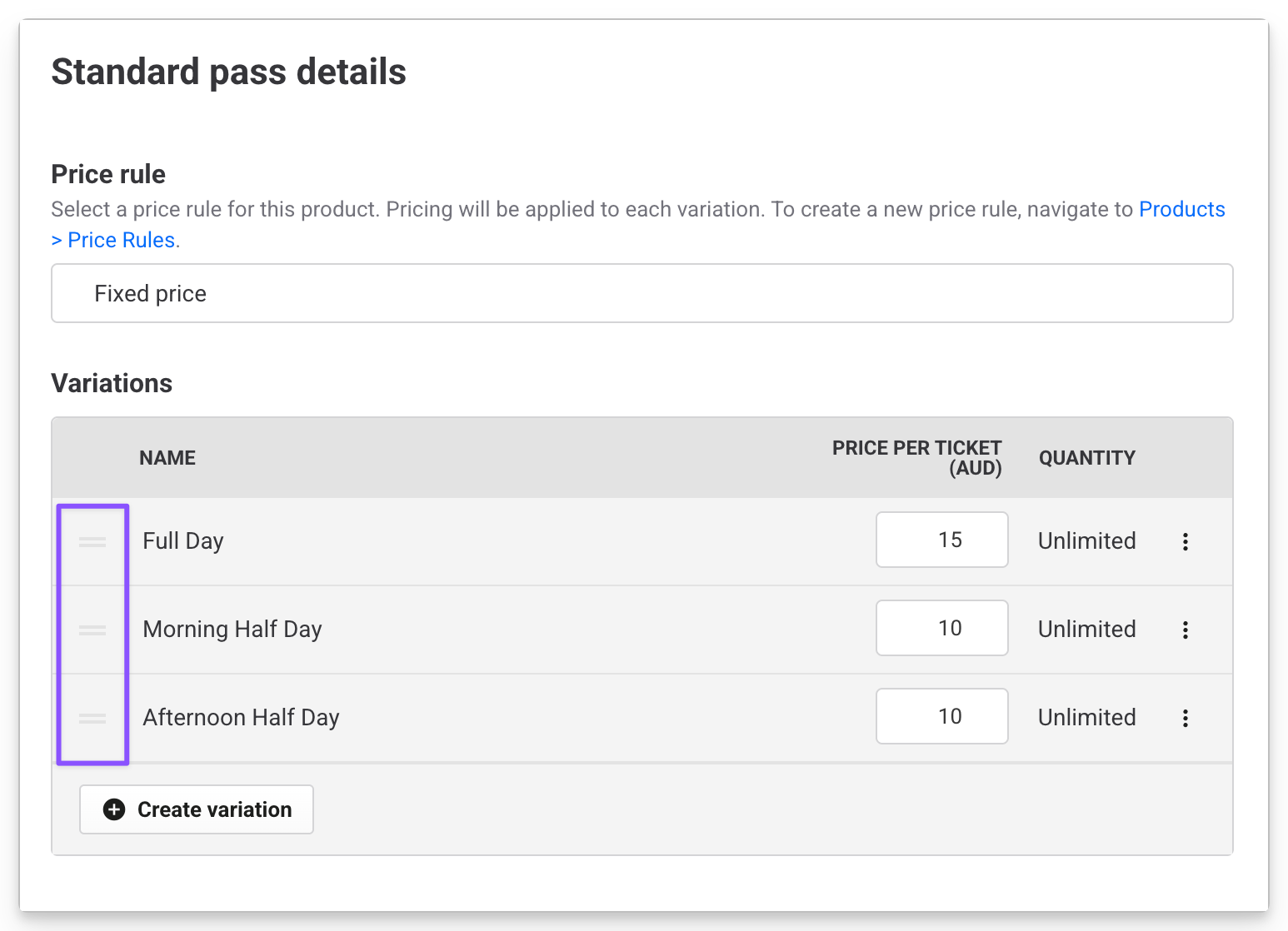Click the Afternoon Half Day price field
1288x931 pixels.
click(941, 717)
